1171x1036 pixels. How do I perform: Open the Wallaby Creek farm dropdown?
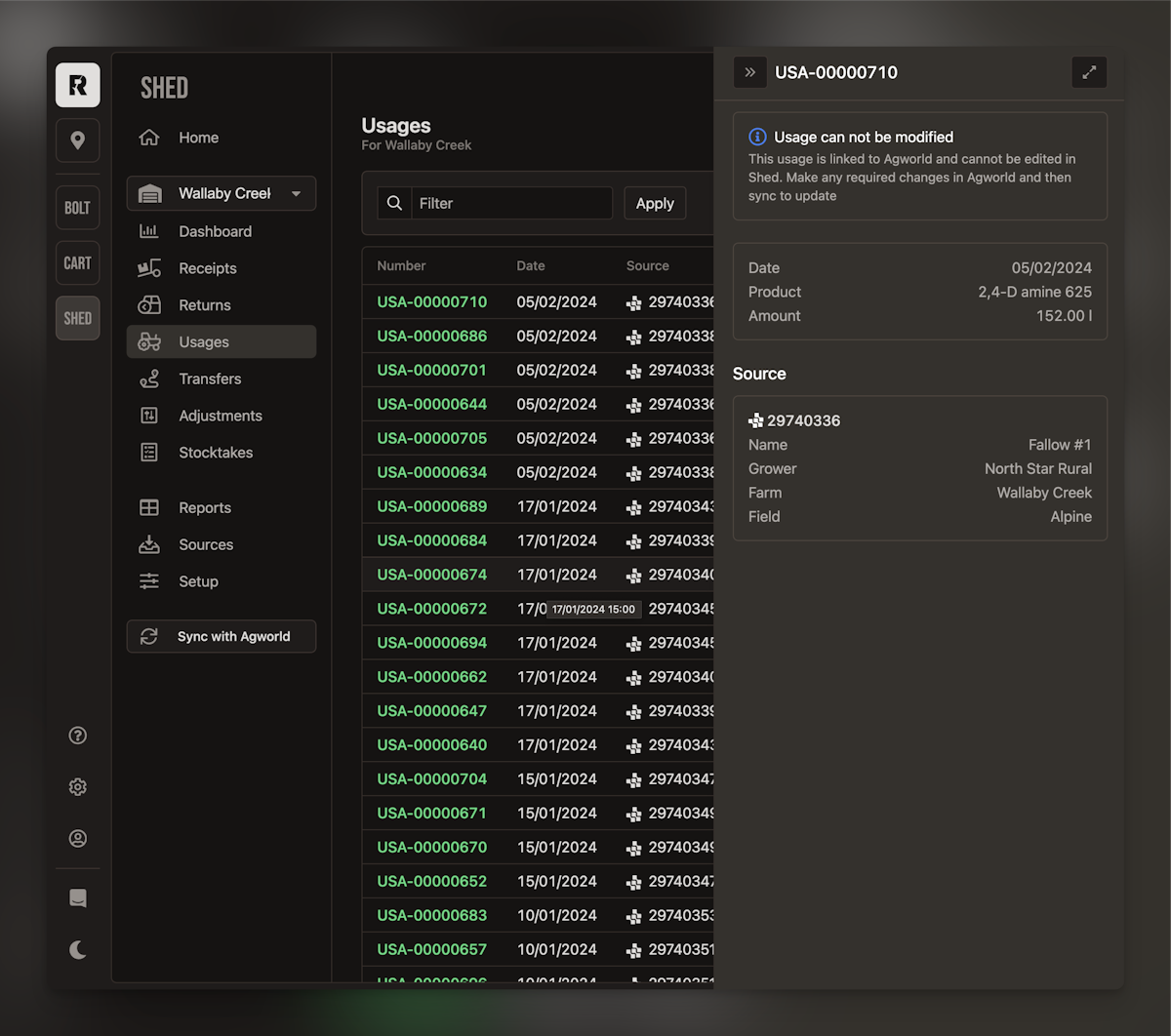[222, 193]
